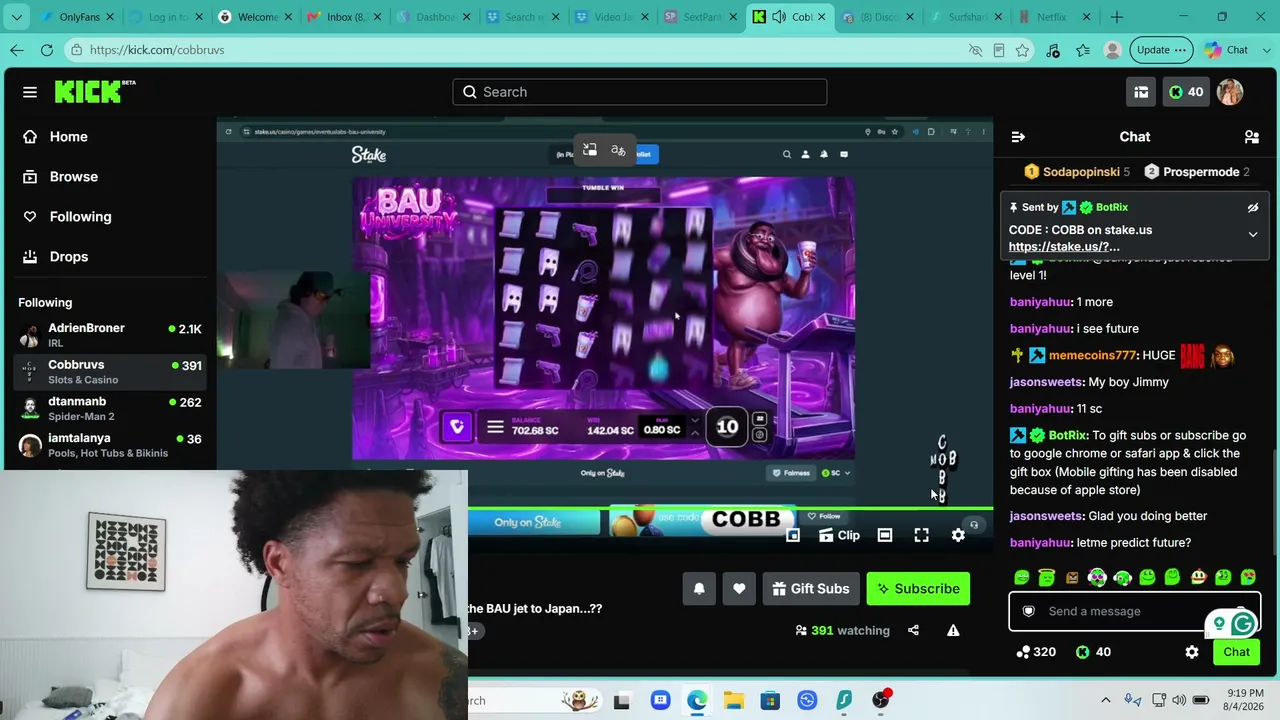
Task: Open dtanmanb's channel in Following list
Action: click(x=110, y=408)
